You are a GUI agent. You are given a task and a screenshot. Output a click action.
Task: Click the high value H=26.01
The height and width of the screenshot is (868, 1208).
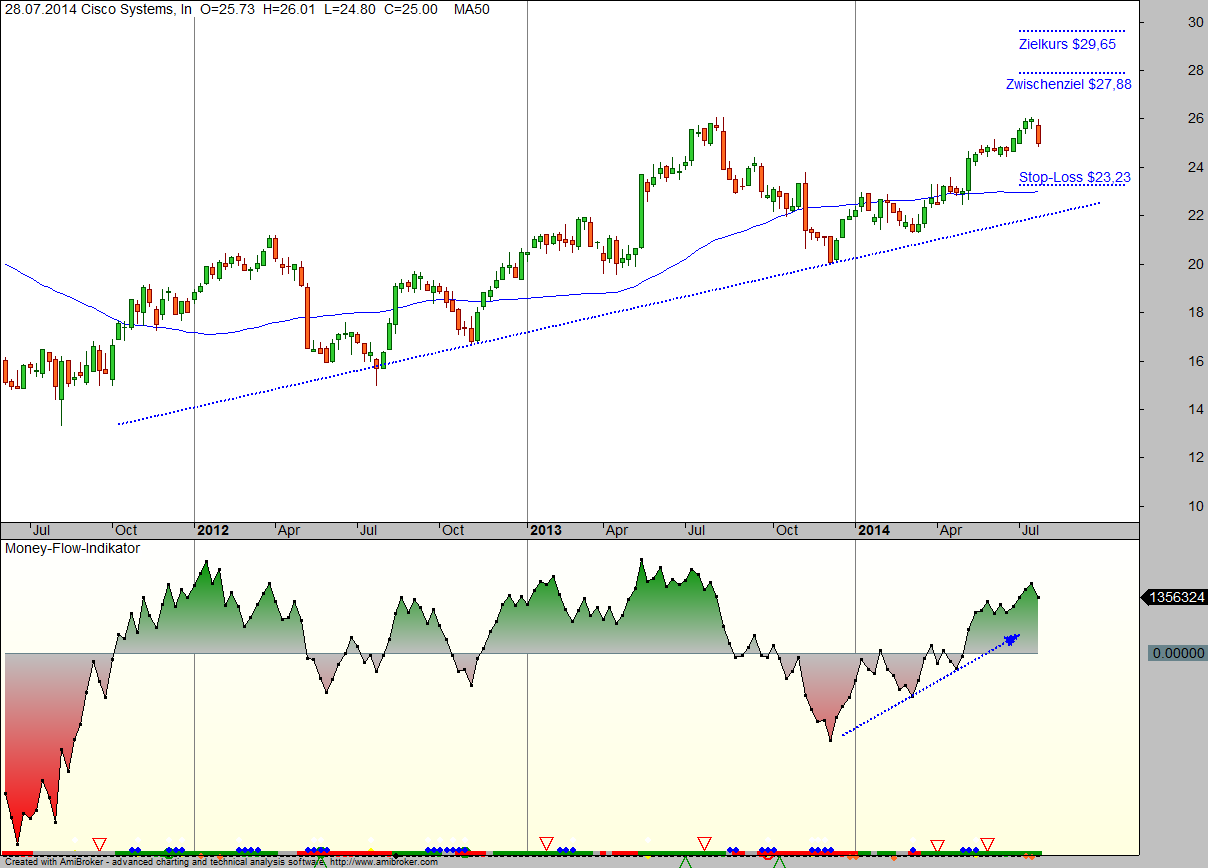pos(287,9)
